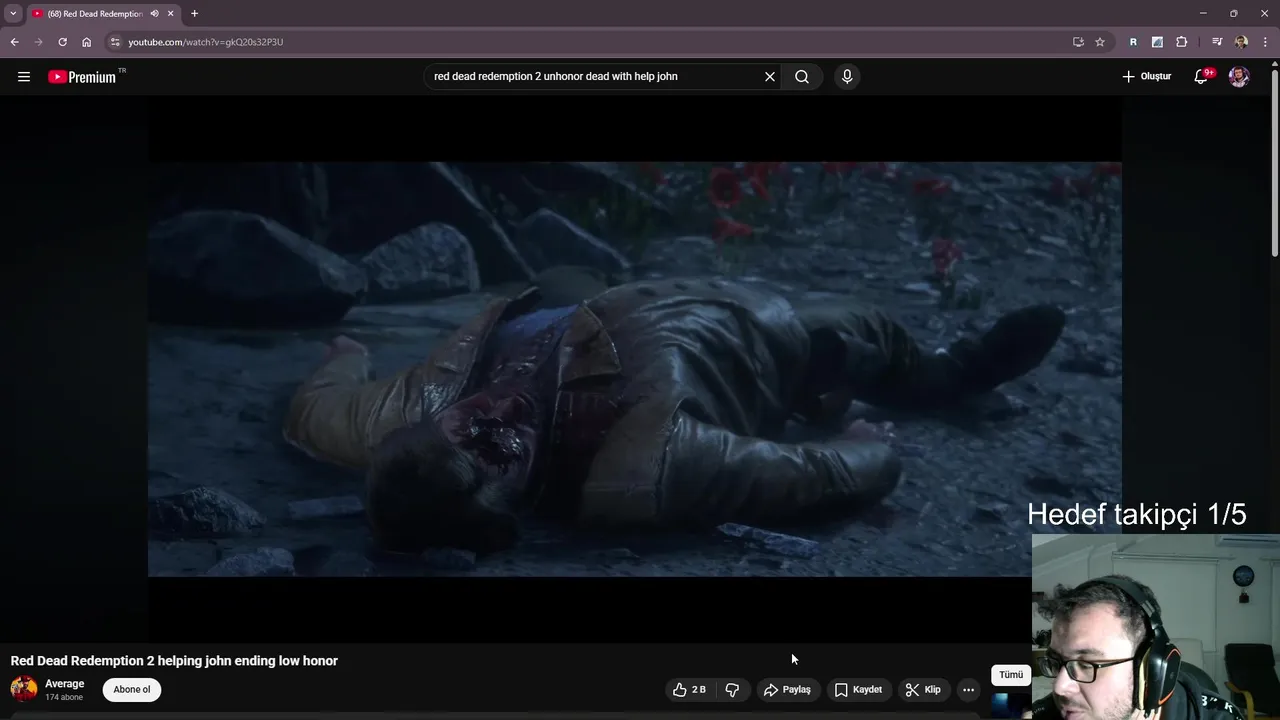Open a new browser tab
Image resolution: width=1280 pixels, height=720 pixels.
194,14
